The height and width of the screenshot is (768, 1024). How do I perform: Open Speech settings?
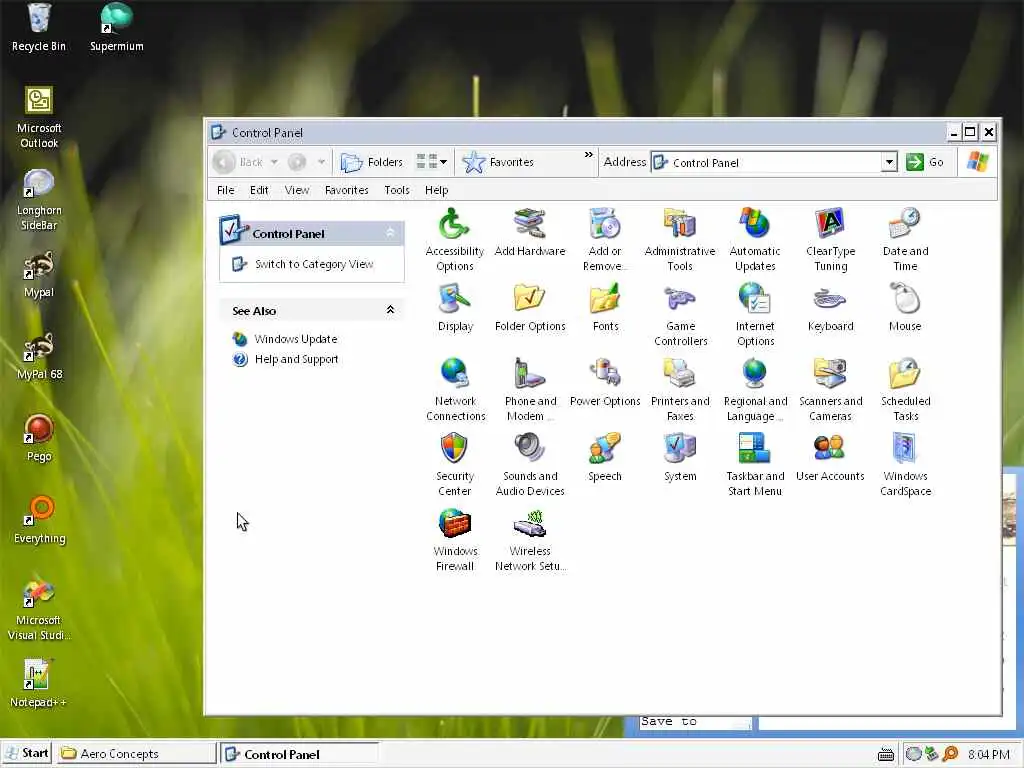[605, 458]
